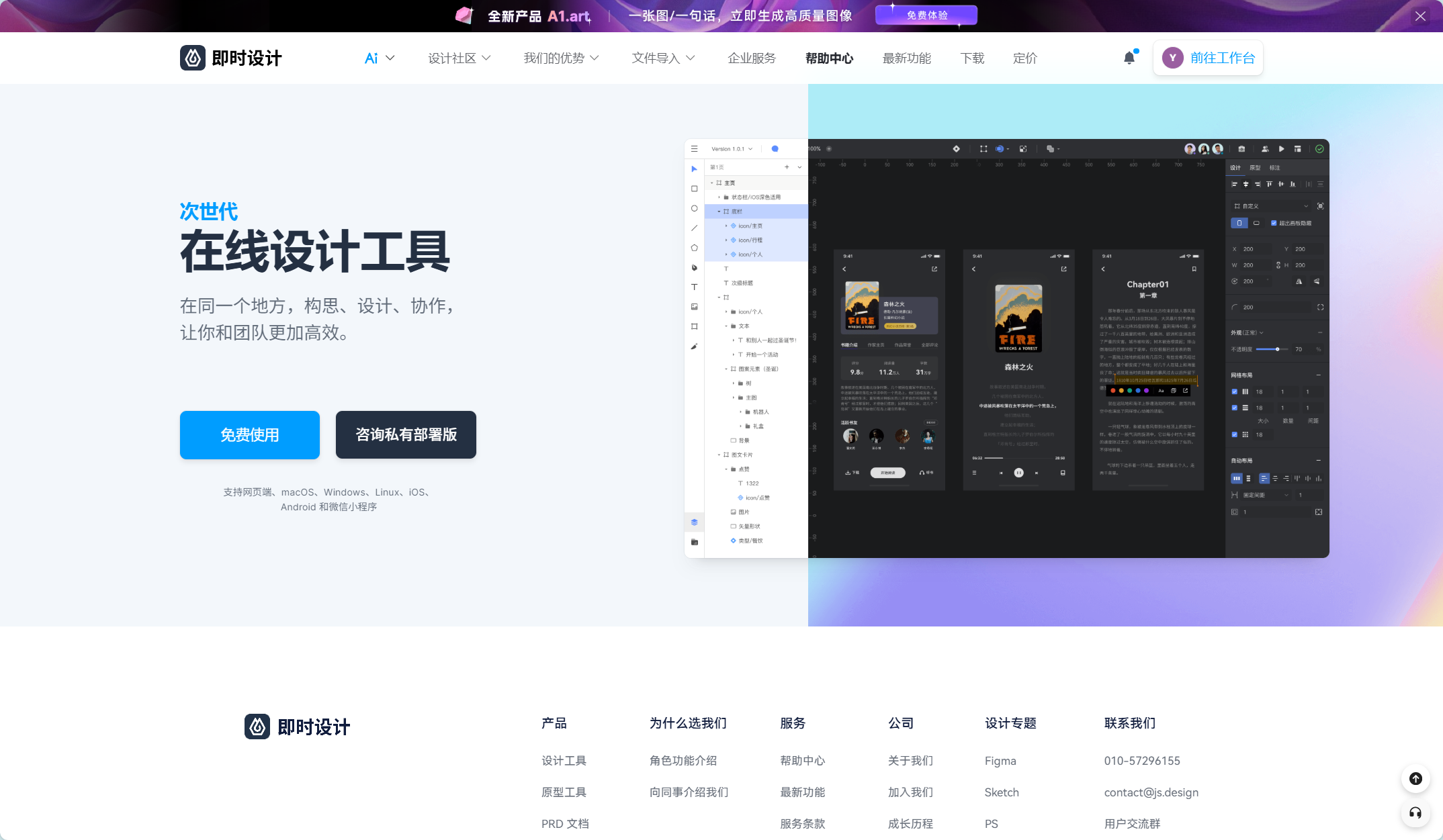Image resolution: width=1443 pixels, height=840 pixels.
Task: Click the notification bell icon
Action: pyautogui.click(x=1129, y=58)
